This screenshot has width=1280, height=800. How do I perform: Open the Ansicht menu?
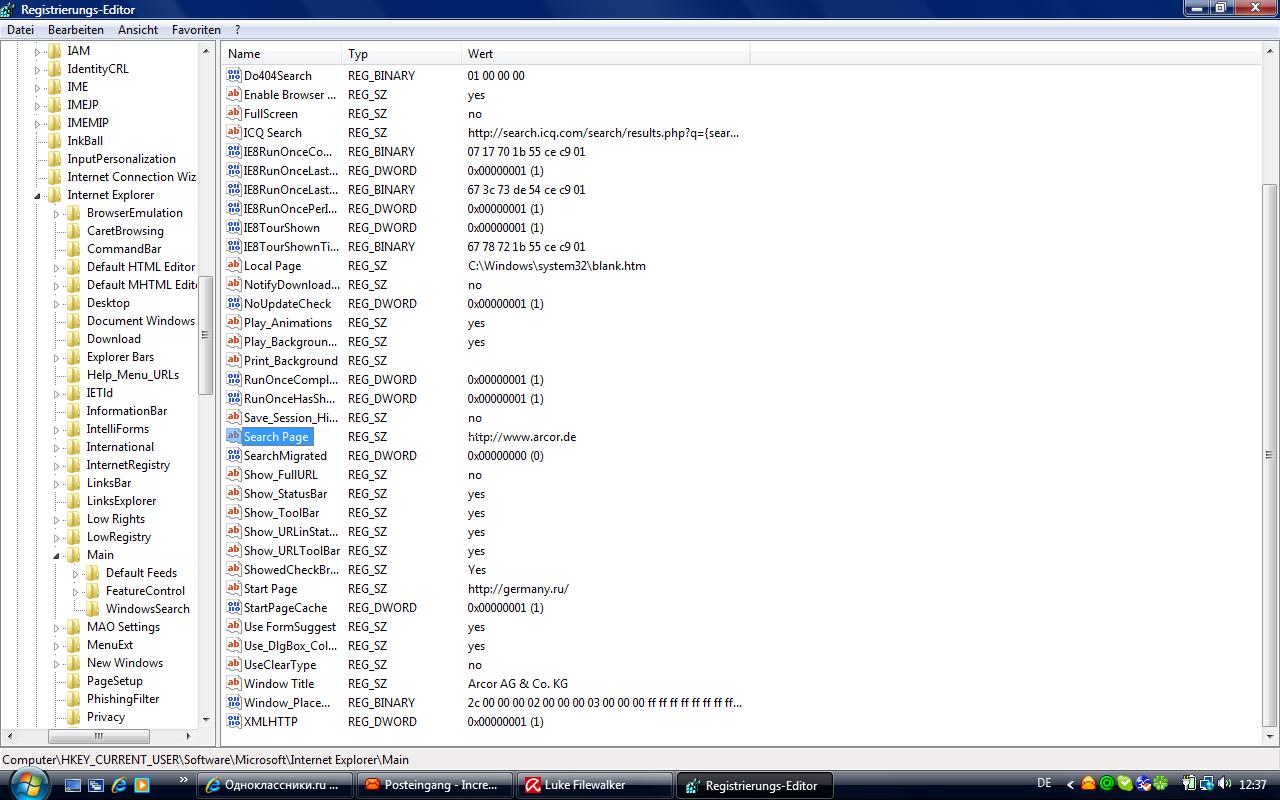pos(138,30)
